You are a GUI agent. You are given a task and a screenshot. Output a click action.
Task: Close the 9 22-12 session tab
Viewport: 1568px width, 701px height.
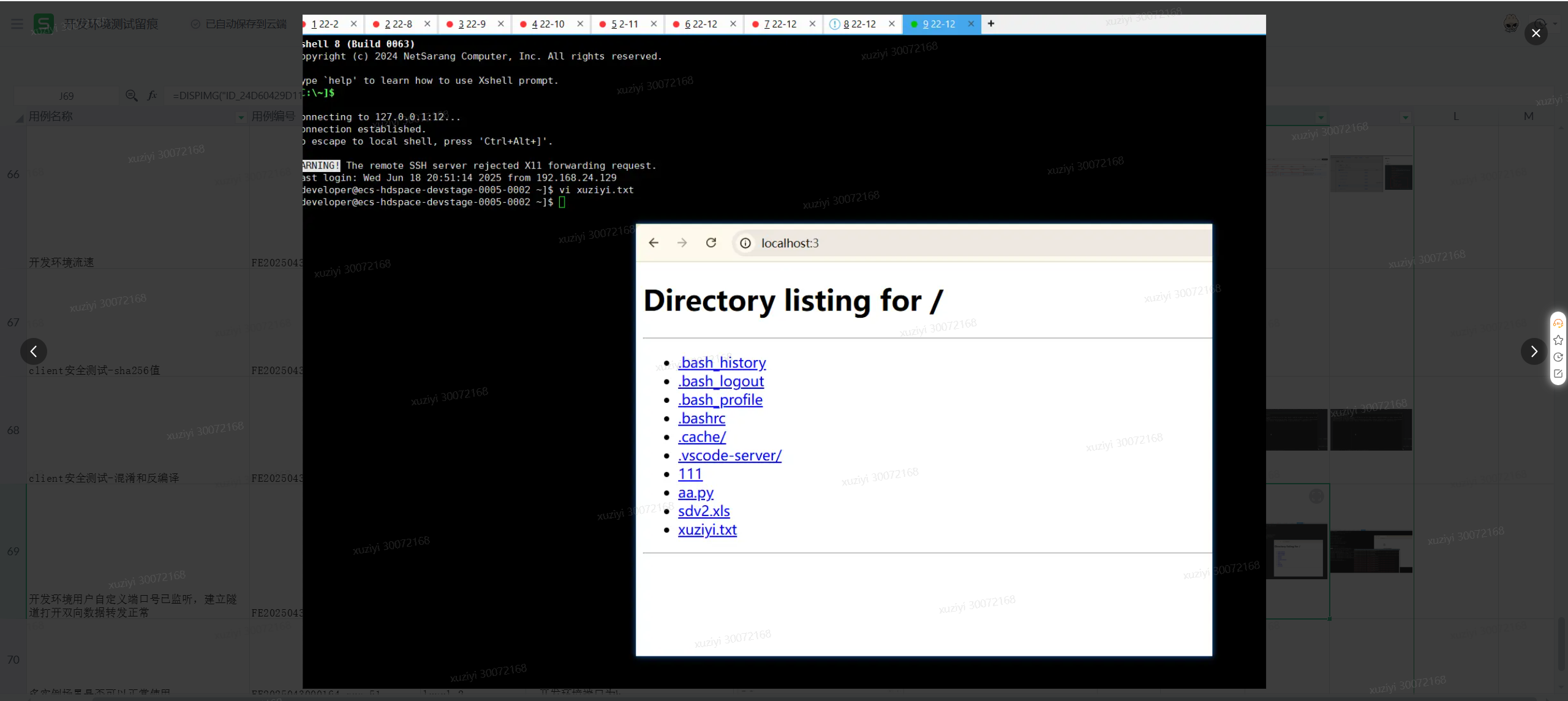[x=971, y=24]
